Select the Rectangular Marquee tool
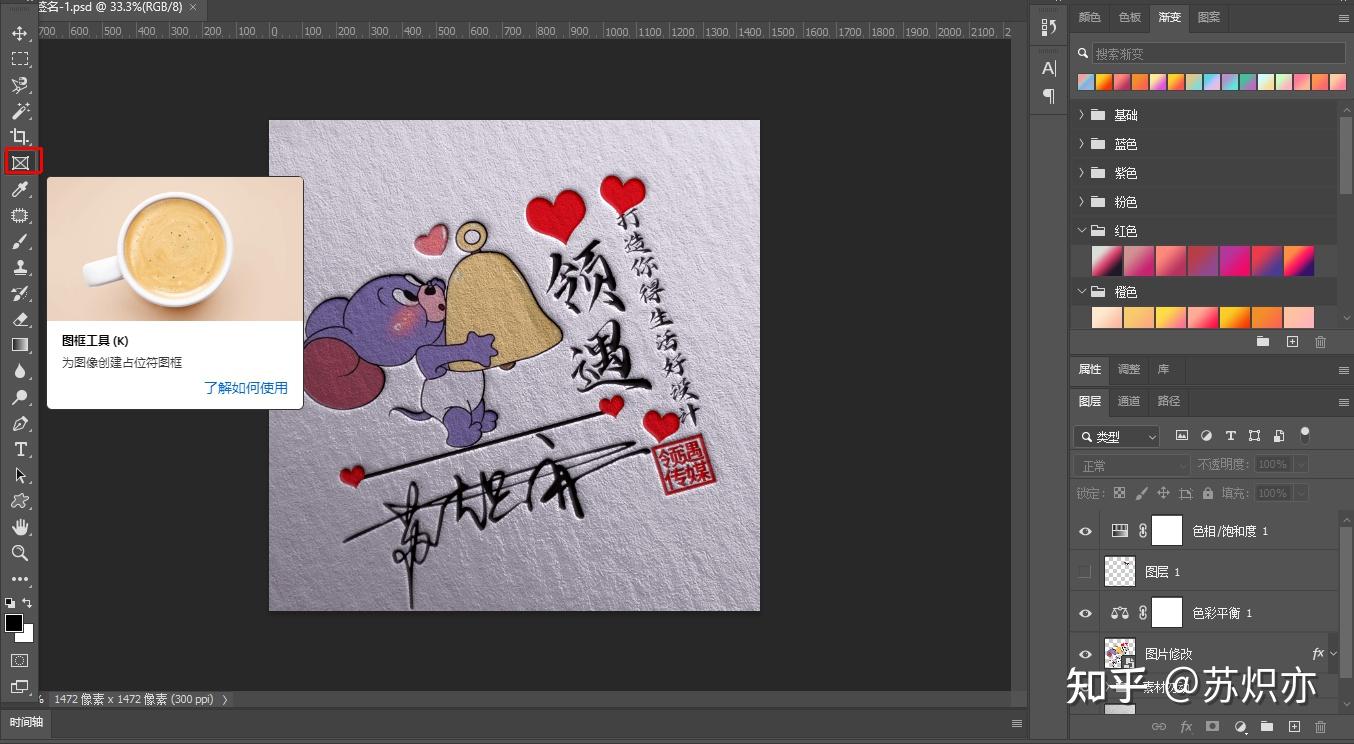The width and height of the screenshot is (1354, 744). click(20, 59)
